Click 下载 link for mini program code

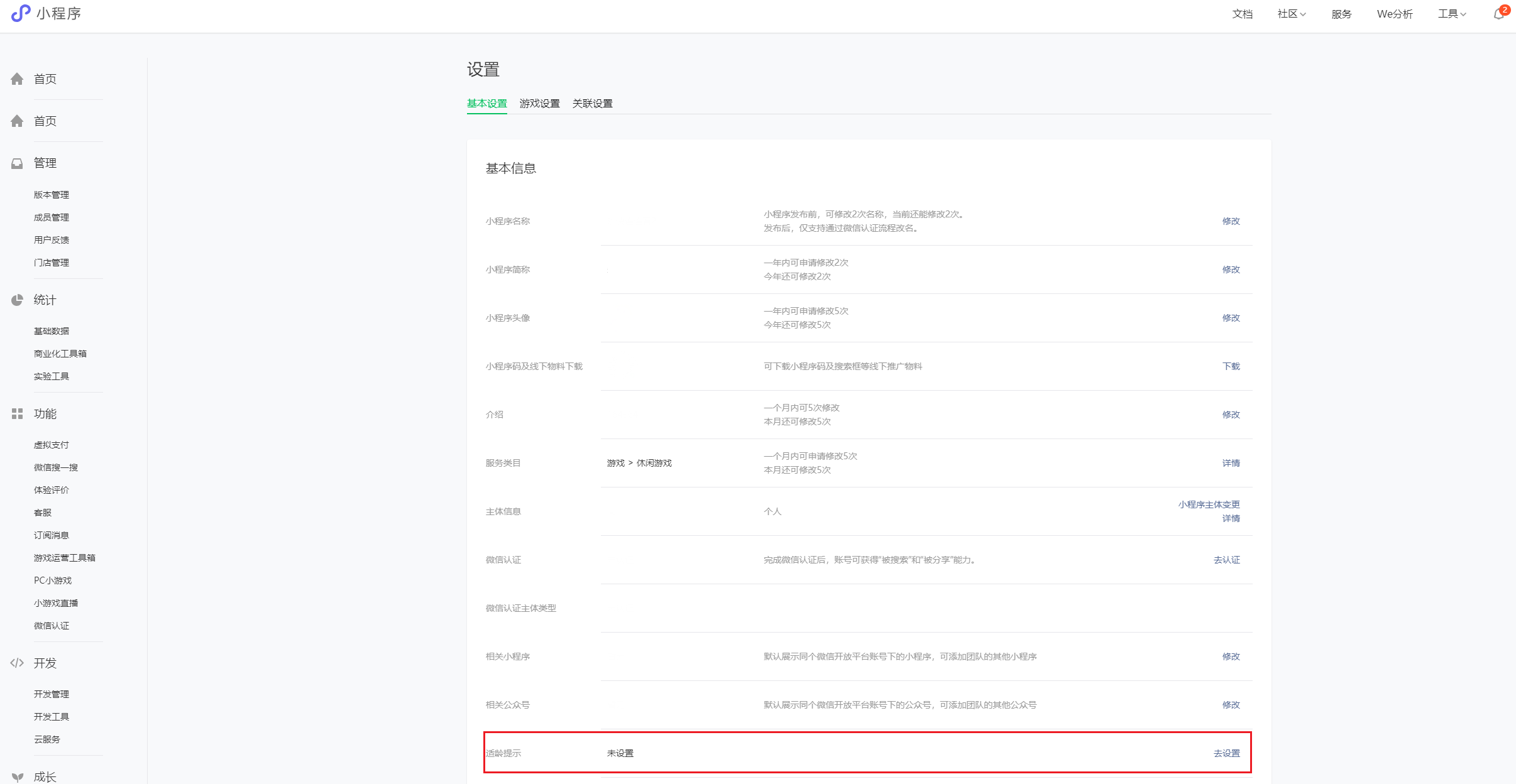[1231, 366]
